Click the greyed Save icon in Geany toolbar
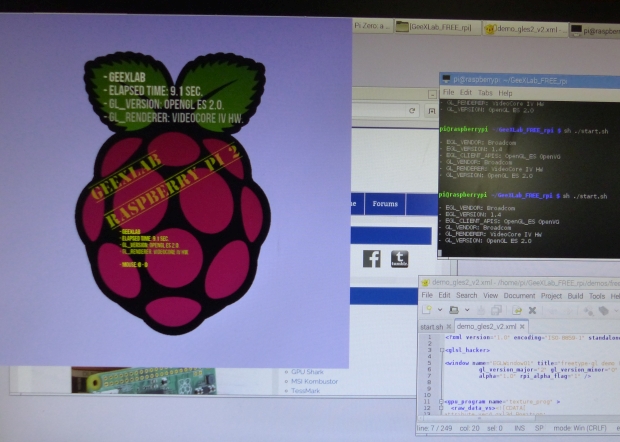This screenshot has height=442, width=620. [x=481, y=310]
